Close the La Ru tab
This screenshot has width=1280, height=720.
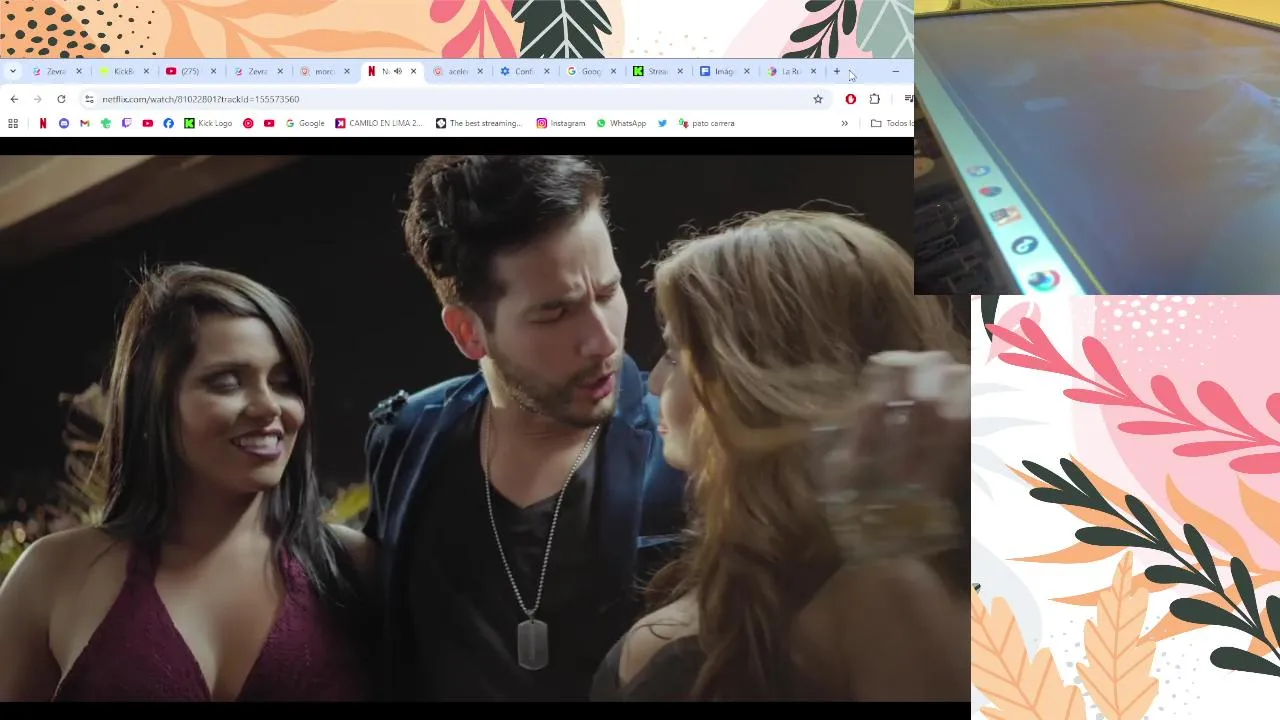(x=813, y=71)
